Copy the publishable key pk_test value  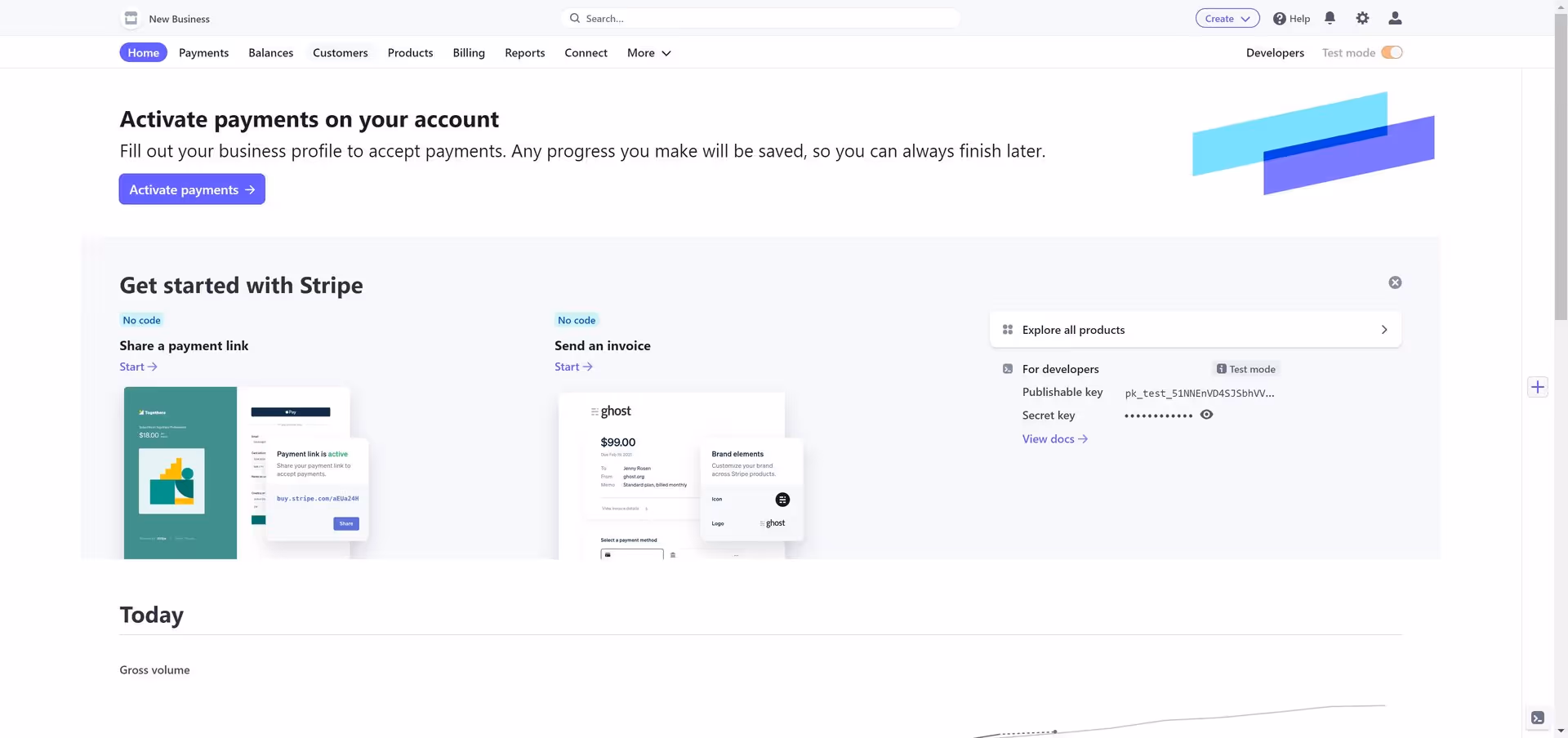pyautogui.click(x=1199, y=393)
